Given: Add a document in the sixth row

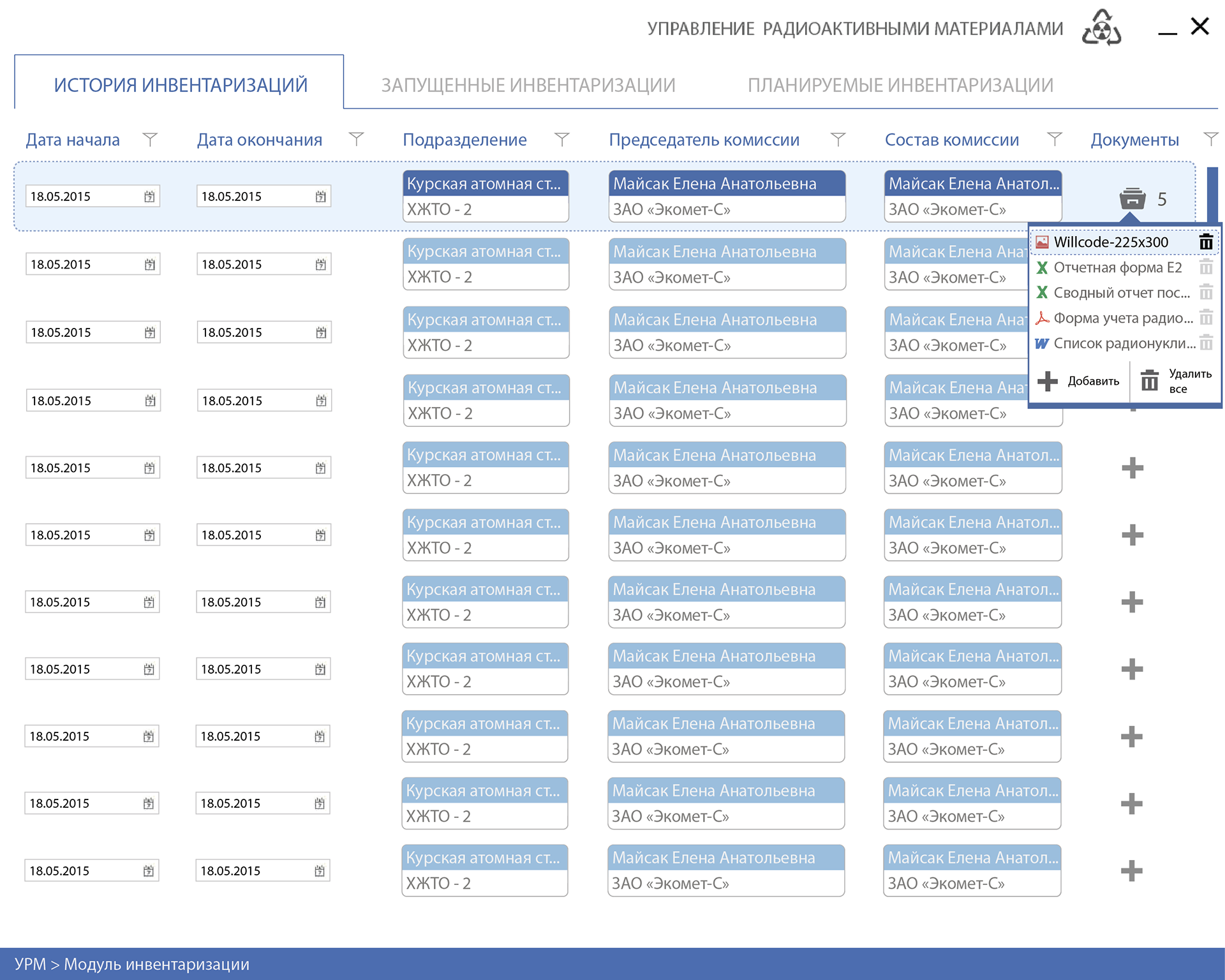Looking at the screenshot, I should (x=1132, y=535).
